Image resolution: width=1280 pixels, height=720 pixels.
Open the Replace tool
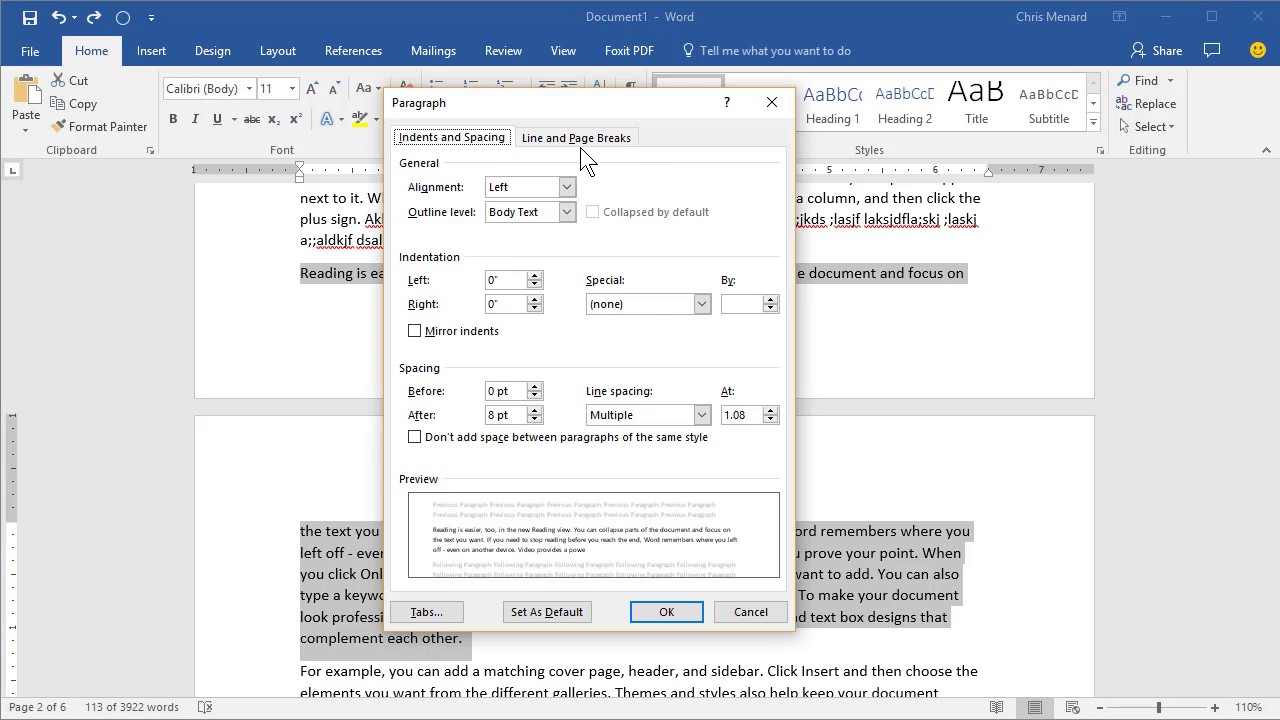pos(1147,103)
